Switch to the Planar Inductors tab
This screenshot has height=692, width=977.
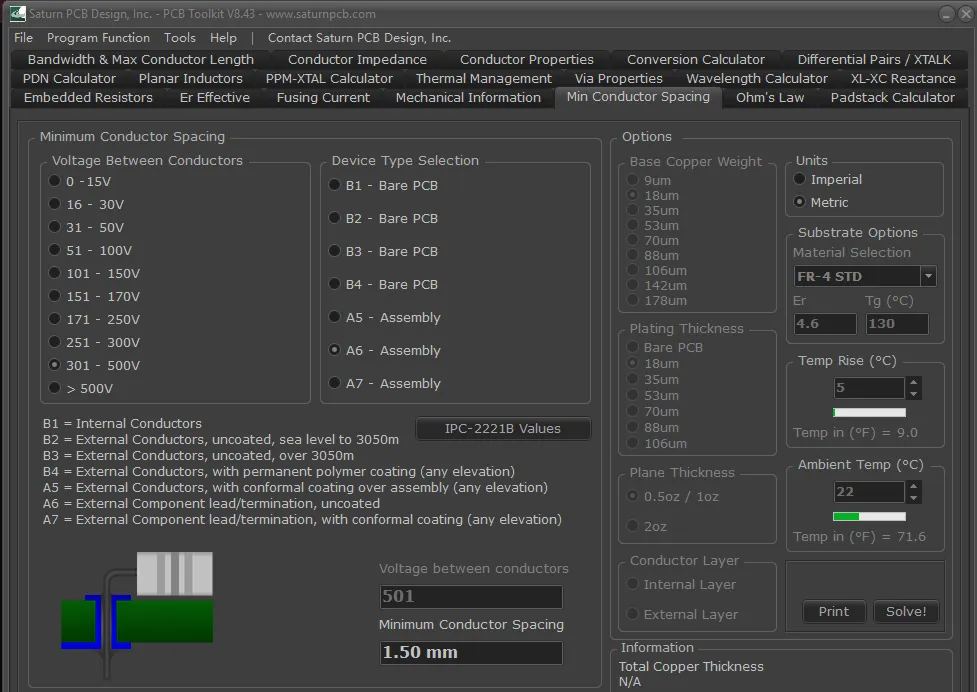[x=191, y=78]
